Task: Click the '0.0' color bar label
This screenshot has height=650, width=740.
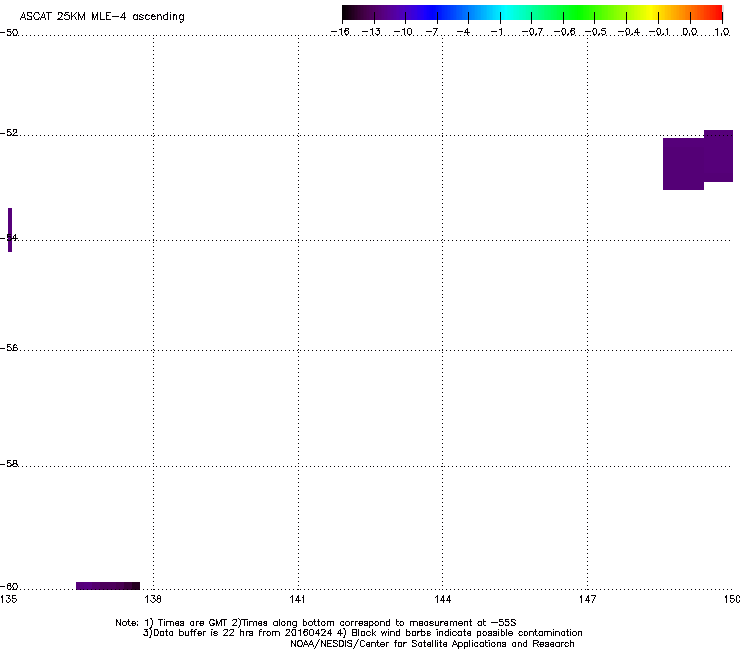Action: [x=690, y=32]
